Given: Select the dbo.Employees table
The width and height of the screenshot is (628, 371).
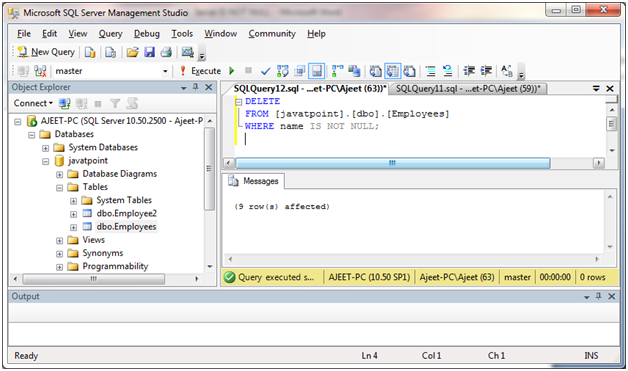Looking at the screenshot, I should [126, 227].
